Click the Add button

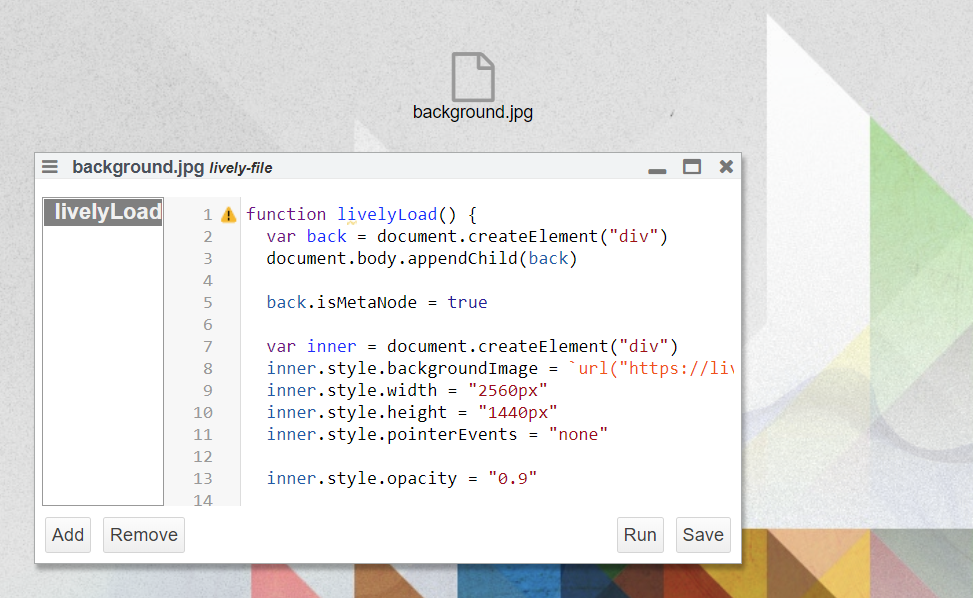click(x=68, y=535)
